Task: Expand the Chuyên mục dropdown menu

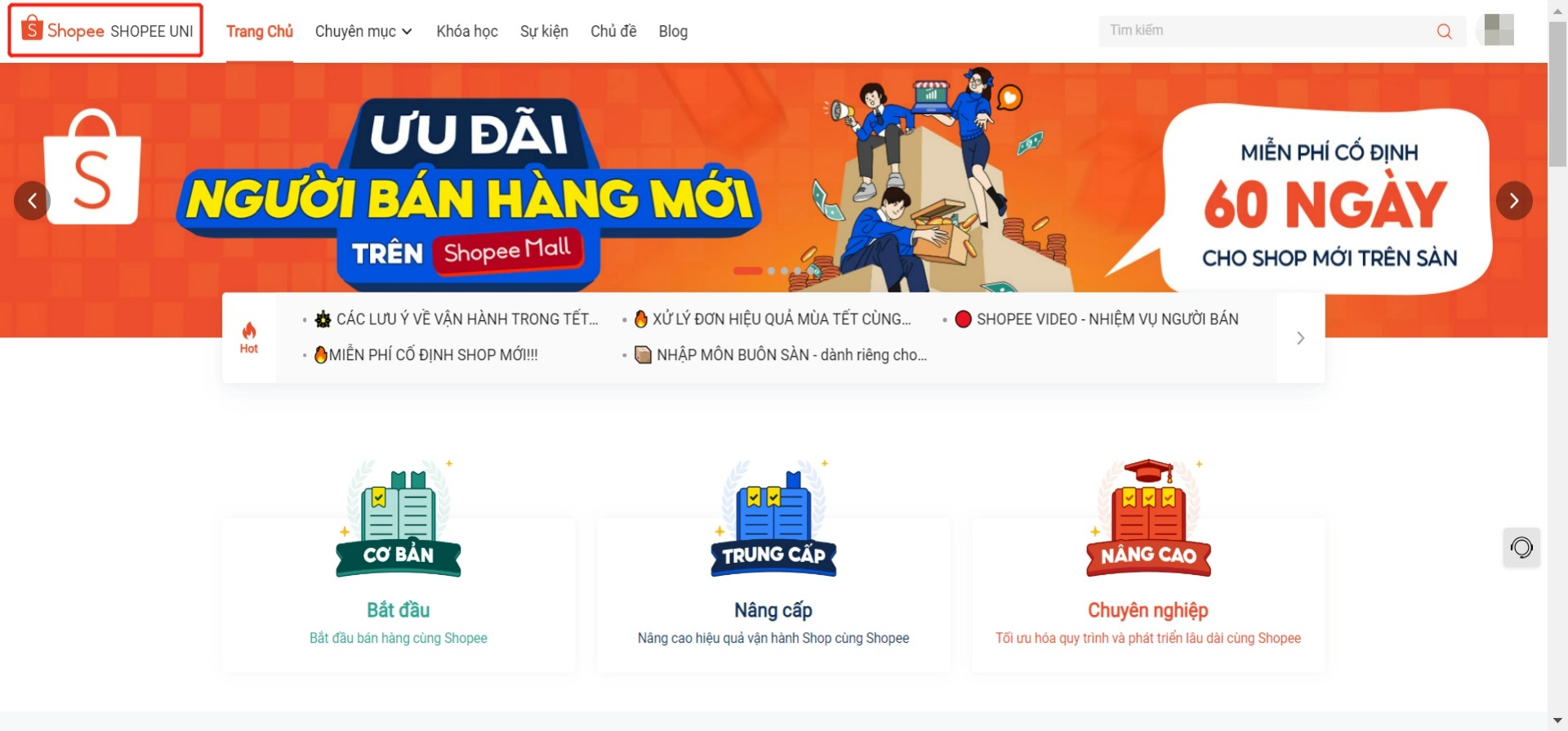Action: point(363,31)
